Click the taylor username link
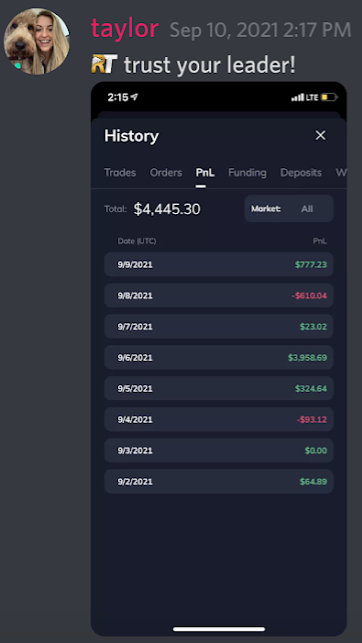Image resolution: width=362 pixels, height=643 pixels. click(x=125, y=29)
